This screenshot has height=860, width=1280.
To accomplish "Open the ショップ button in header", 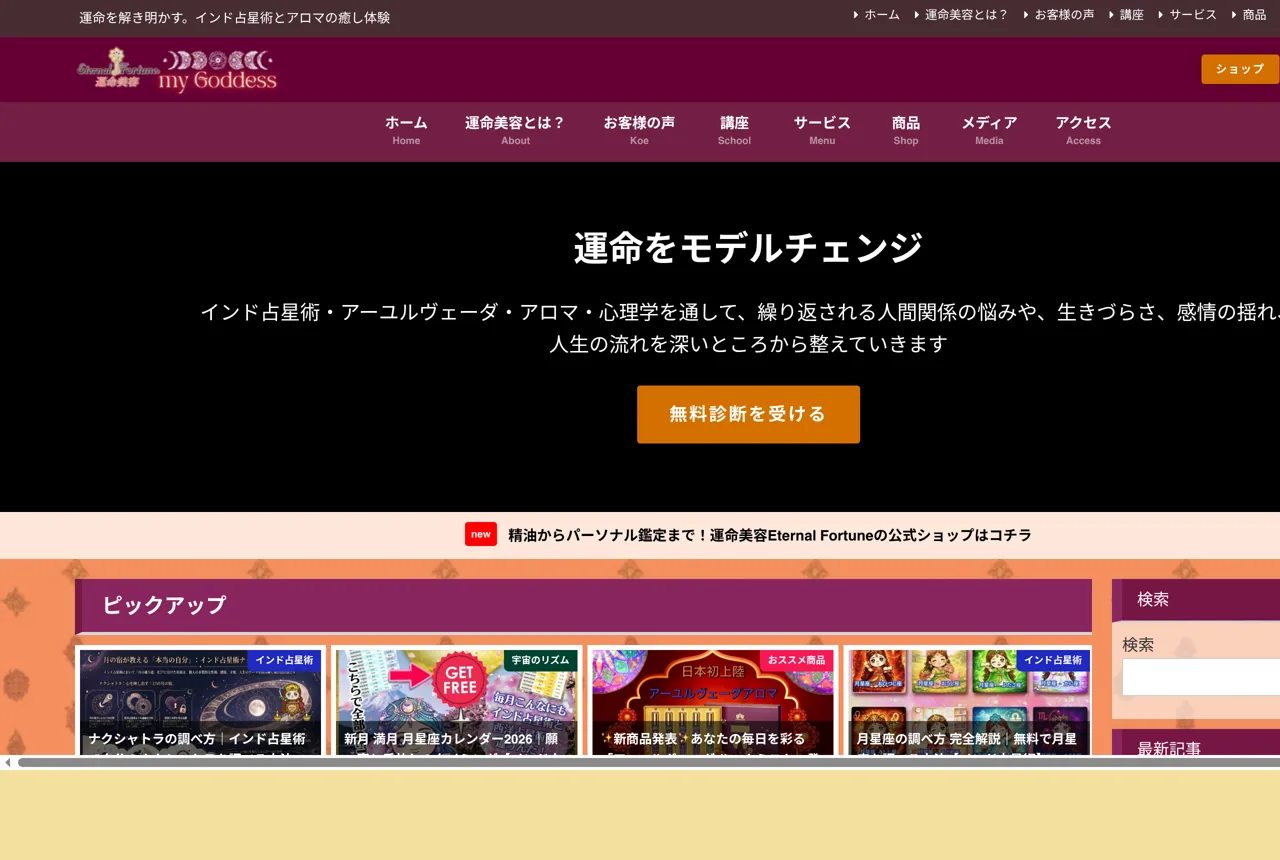I will [x=1240, y=69].
